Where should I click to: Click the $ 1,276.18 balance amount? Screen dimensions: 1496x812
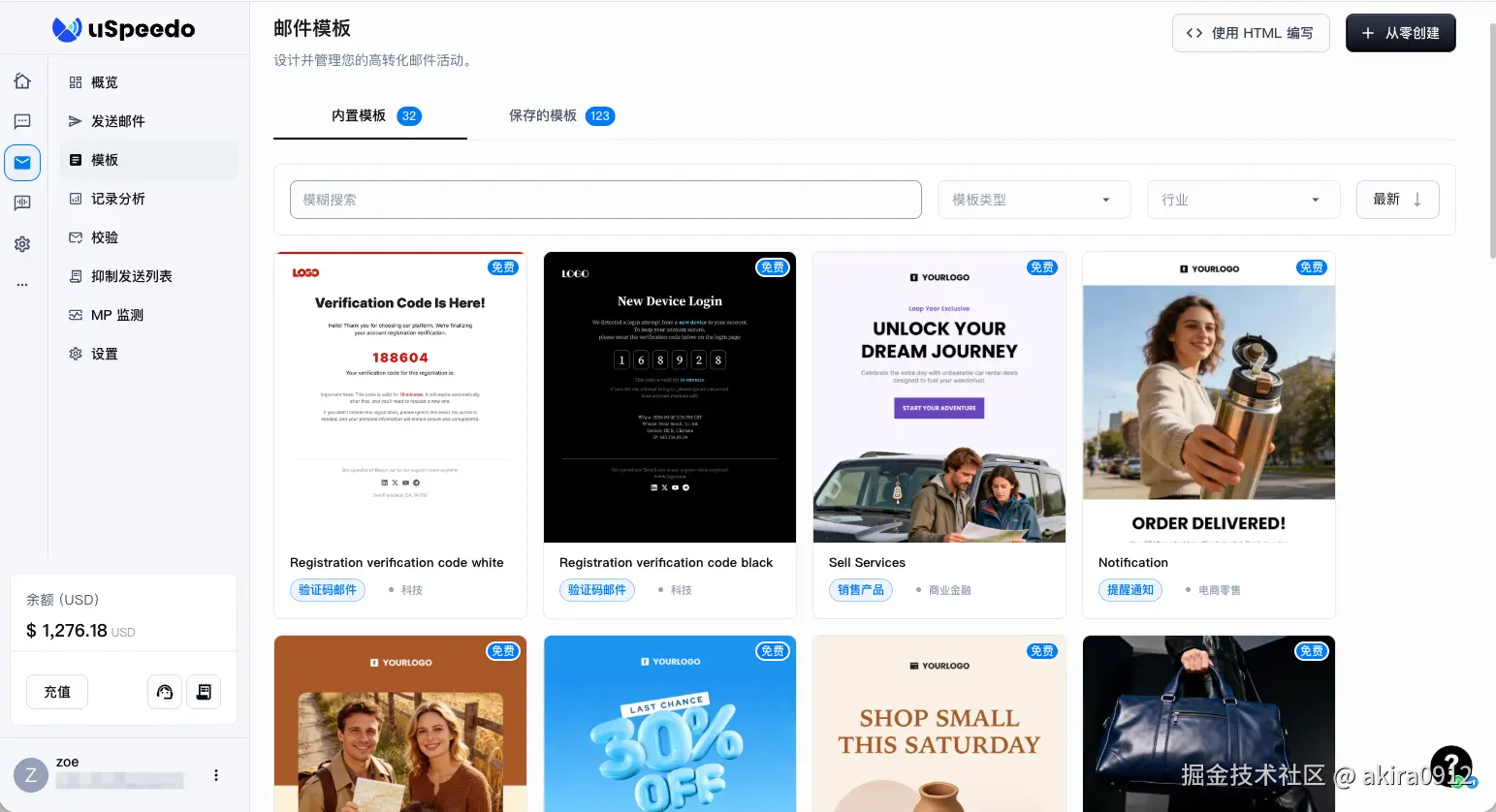click(67, 631)
